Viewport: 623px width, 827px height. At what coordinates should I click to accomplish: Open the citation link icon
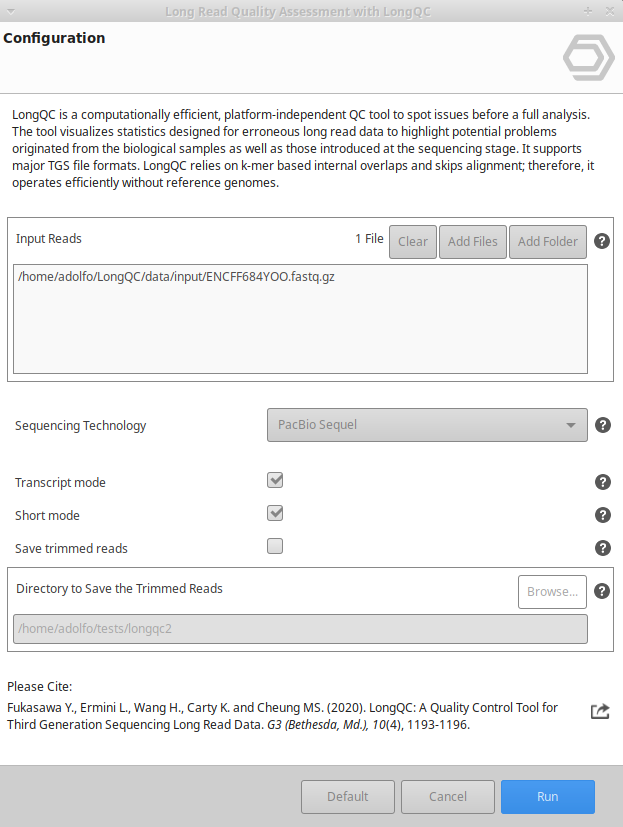click(600, 710)
